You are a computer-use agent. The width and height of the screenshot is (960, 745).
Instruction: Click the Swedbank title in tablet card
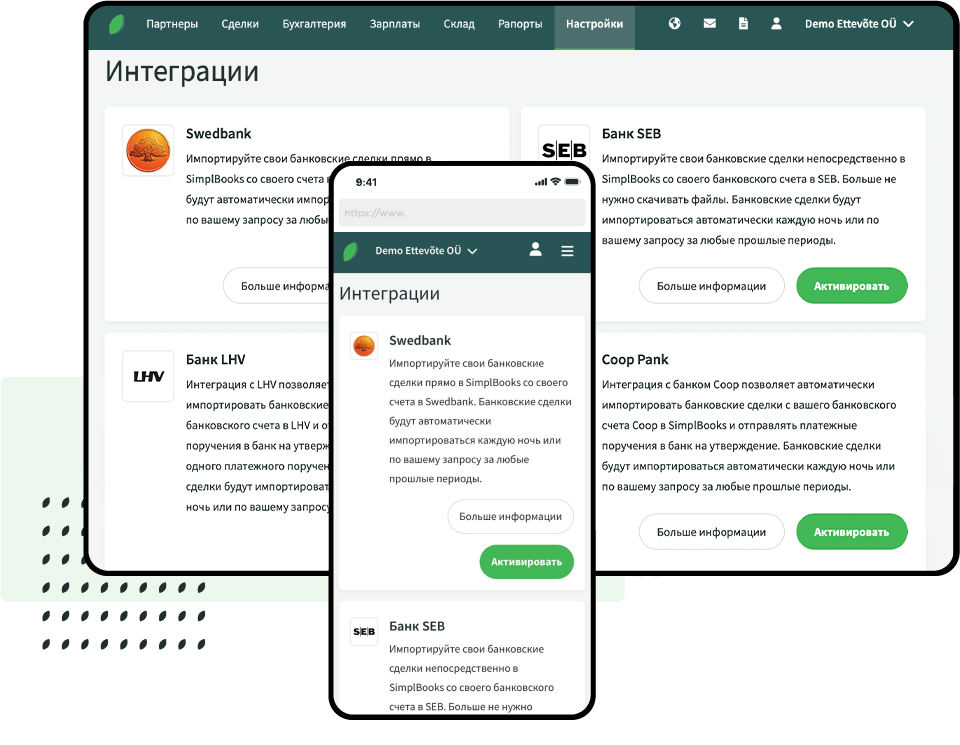219,133
